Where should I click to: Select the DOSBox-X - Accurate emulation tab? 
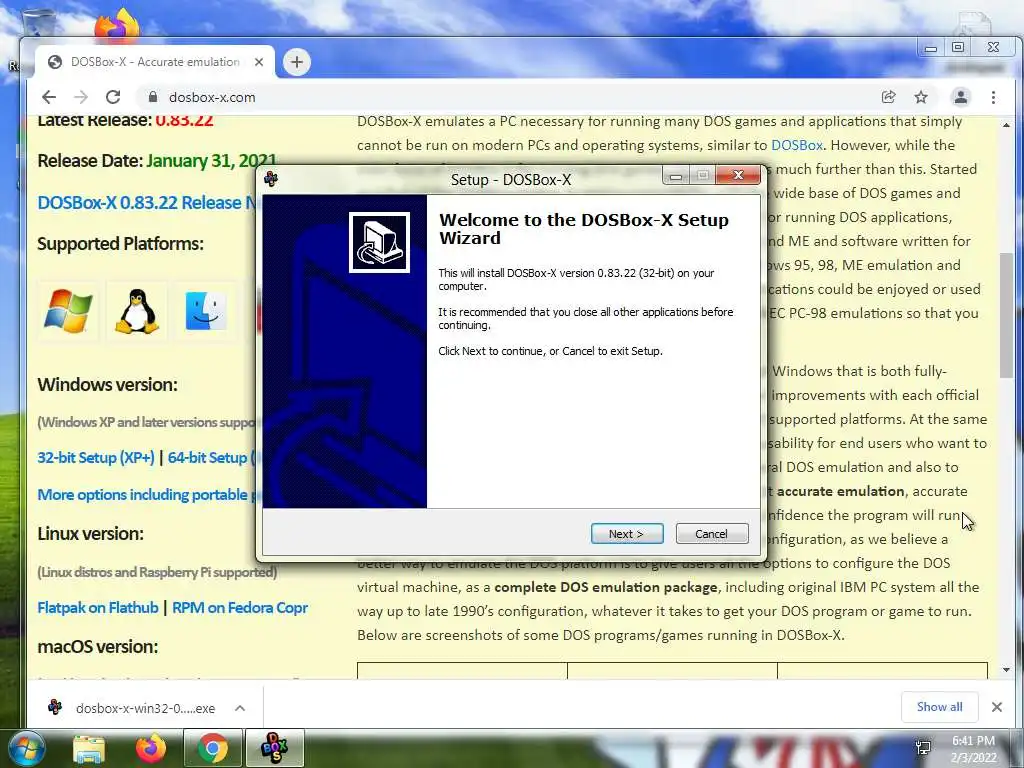click(x=154, y=62)
